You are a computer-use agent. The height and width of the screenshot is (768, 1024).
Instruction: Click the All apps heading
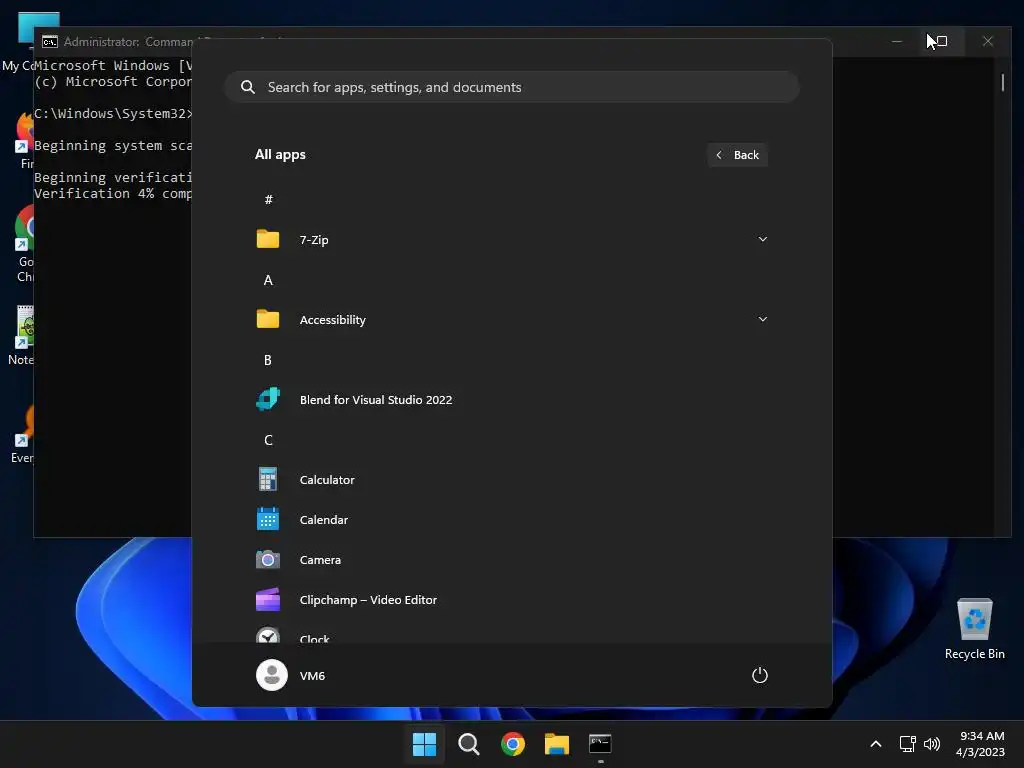280,155
